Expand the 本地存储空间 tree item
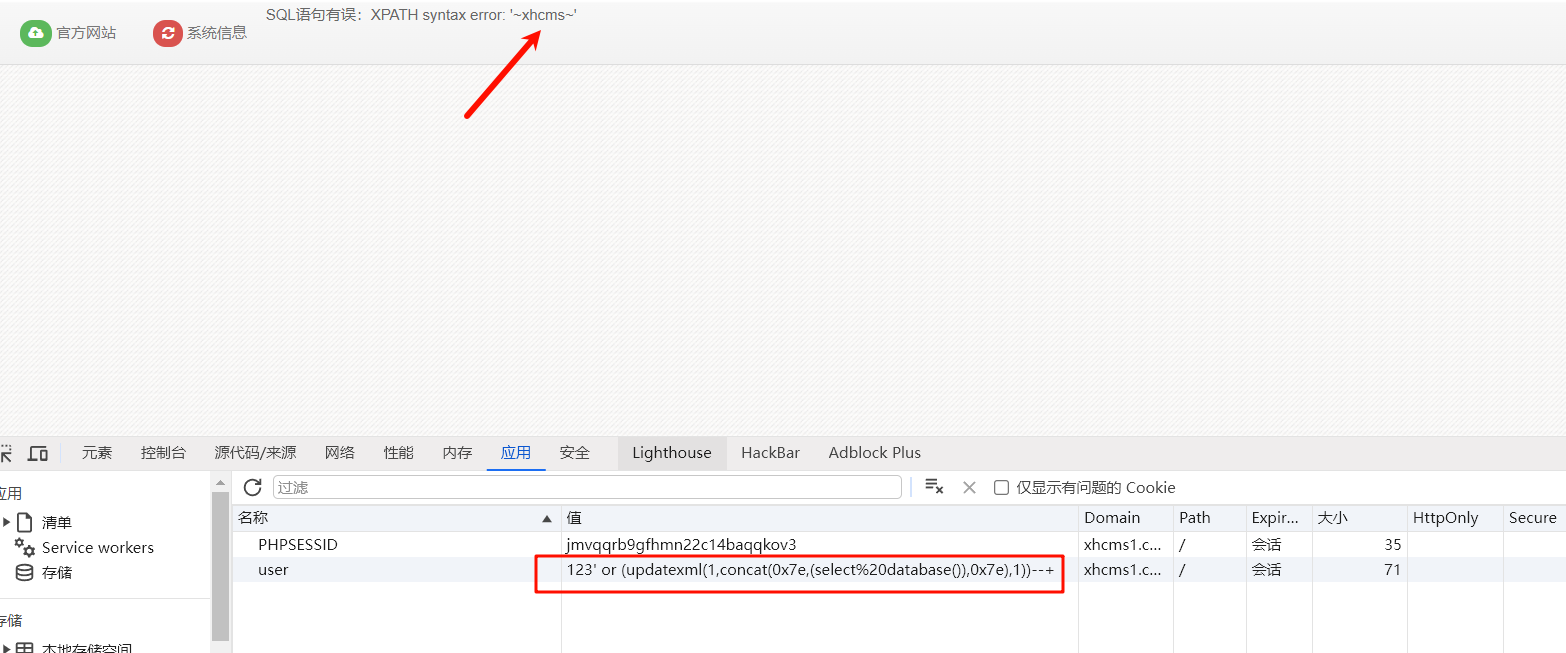 (6, 648)
